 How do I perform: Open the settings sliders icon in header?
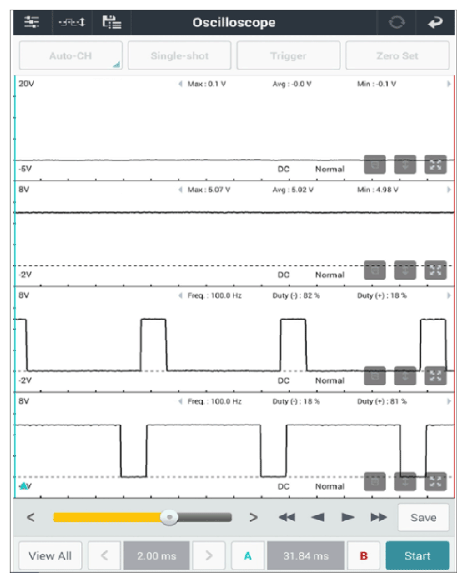[32, 22]
